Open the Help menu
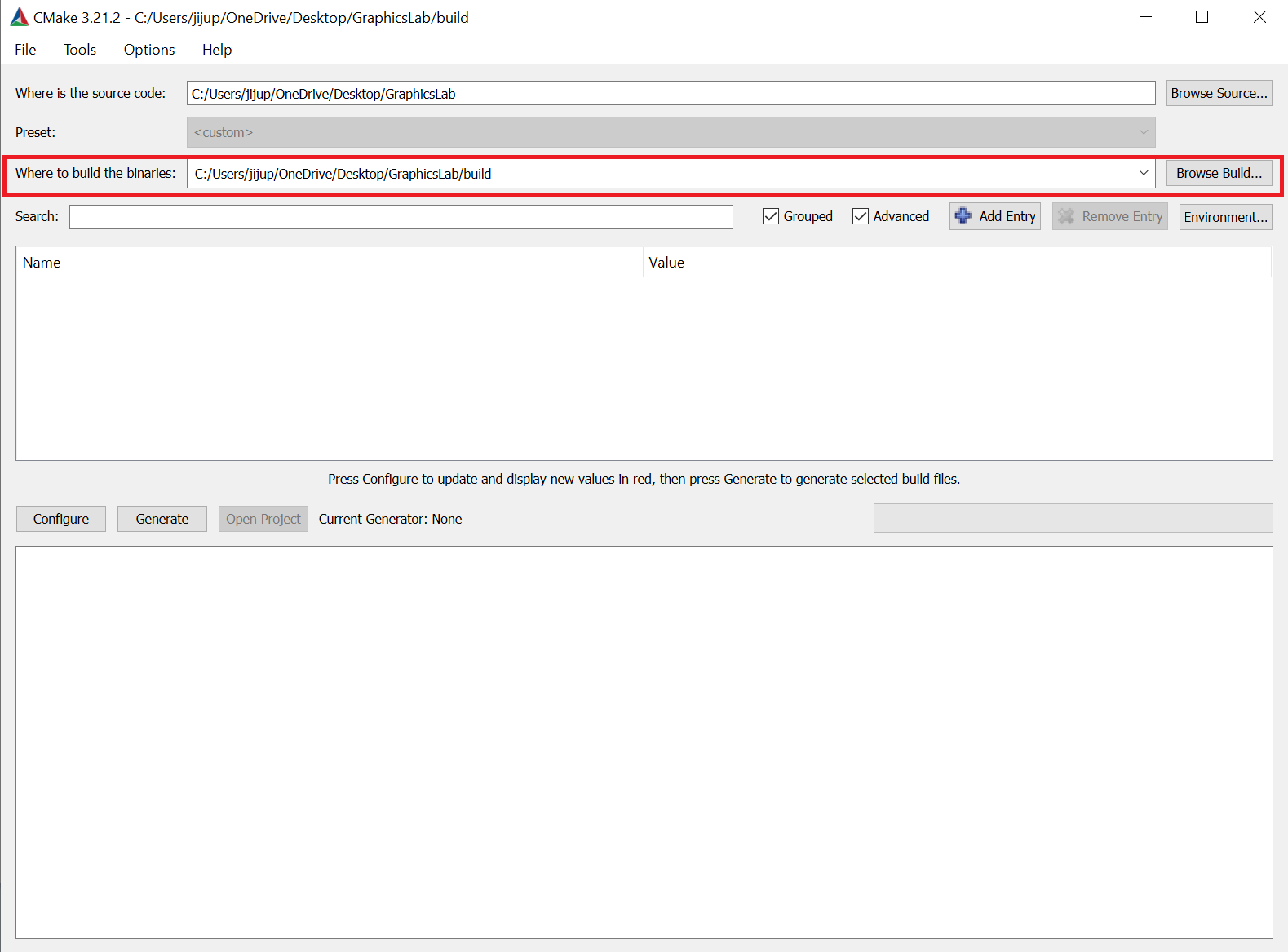The width and height of the screenshot is (1288, 952). click(x=217, y=50)
